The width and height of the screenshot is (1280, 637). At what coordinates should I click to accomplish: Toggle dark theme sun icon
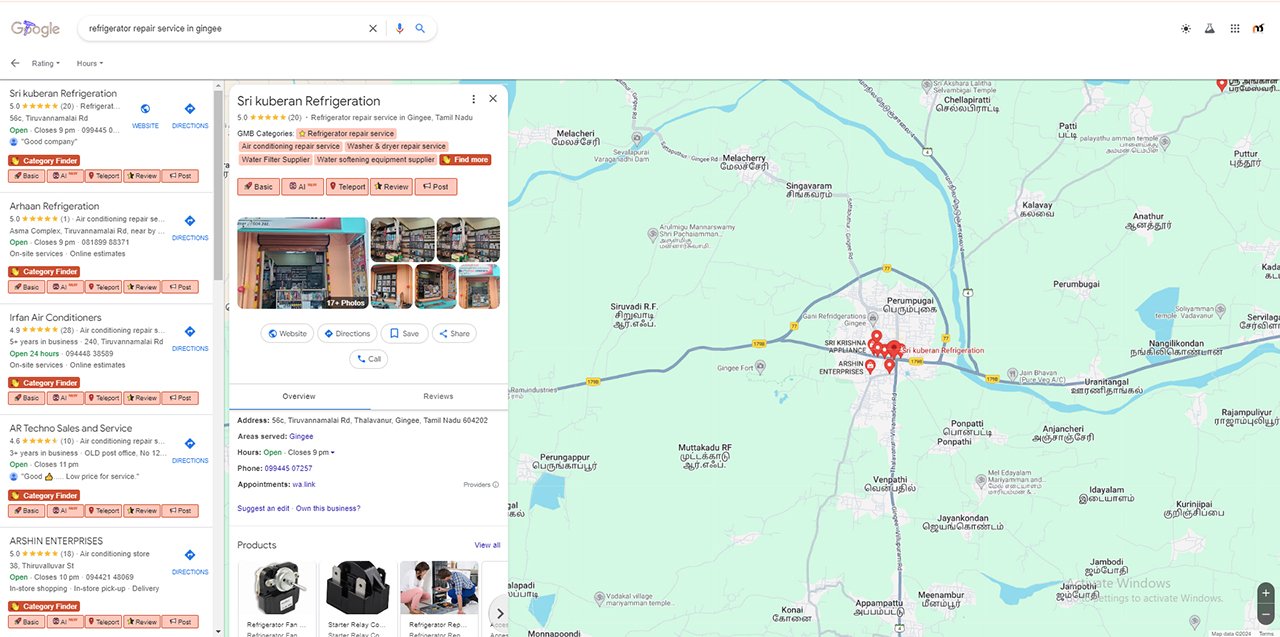tap(1186, 29)
